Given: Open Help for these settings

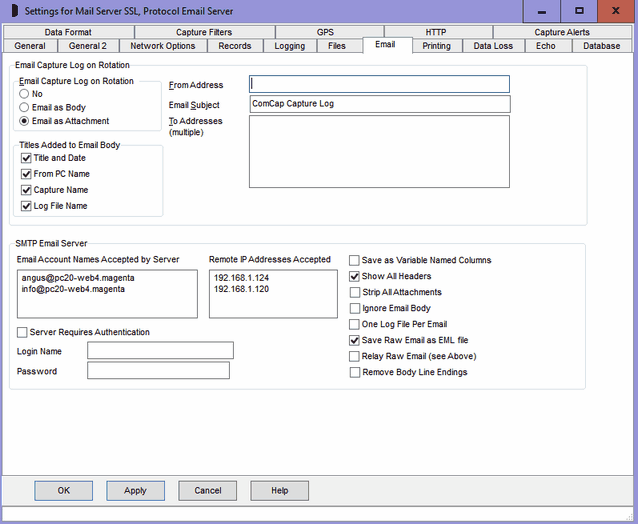Looking at the screenshot, I should pyautogui.click(x=280, y=491).
